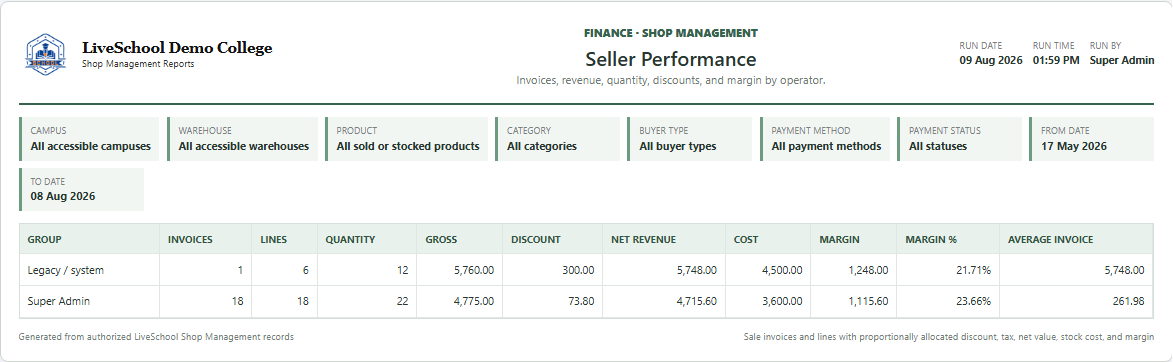Click the Run Date value 09 Aug 2026

coord(990,61)
